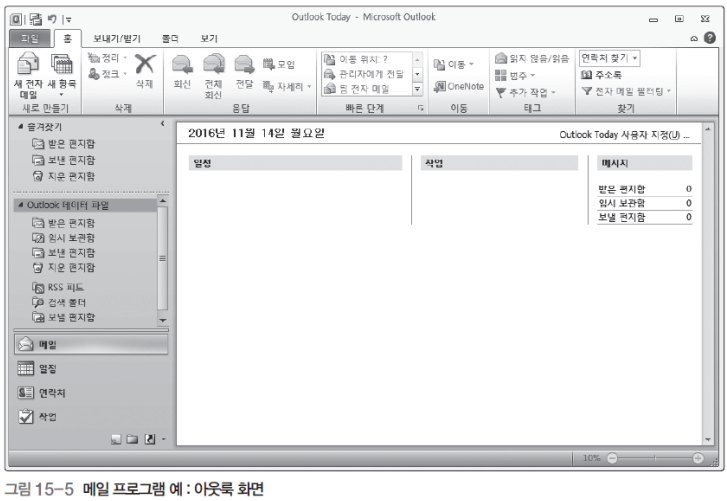The width and height of the screenshot is (727, 501).
Task: Click Outlook Today 사용자 지정 link
Action: coord(624,135)
